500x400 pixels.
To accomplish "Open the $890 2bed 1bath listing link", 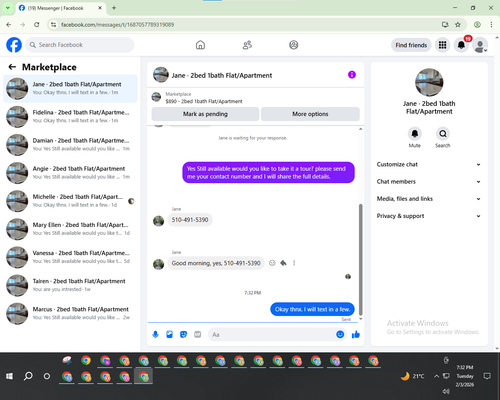I will pyautogui.click(x=204, y=101).
